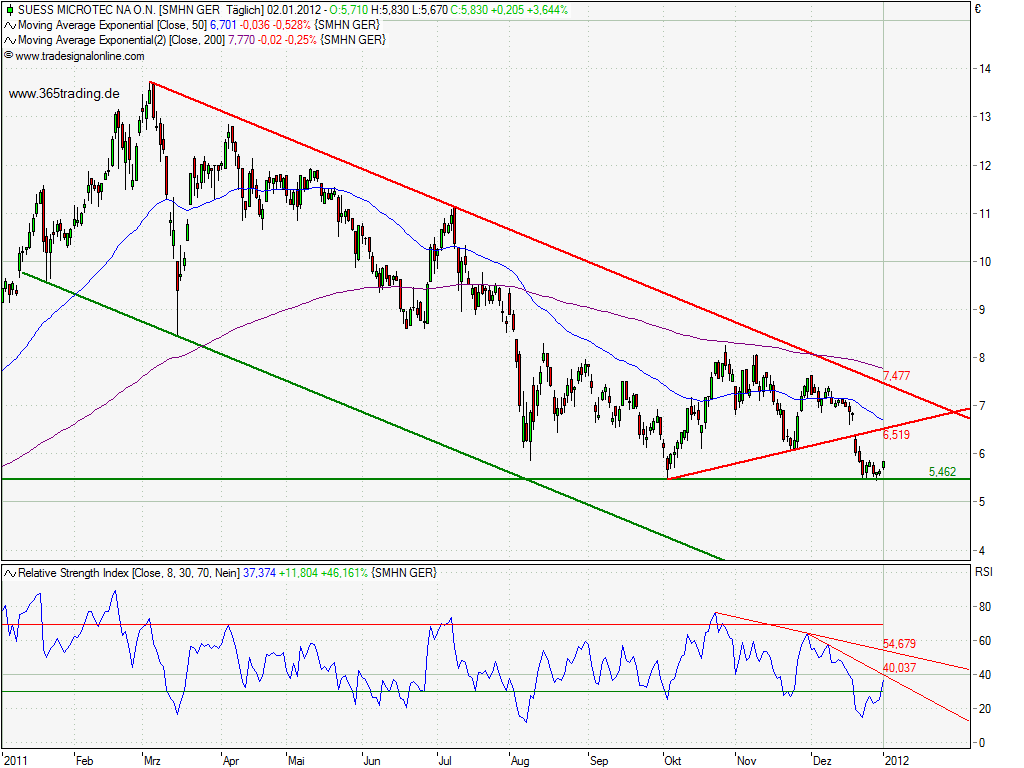The width and height of the screenshot is (1024, 768).
Task: Click the candlestick icon beside SUESS MICROTEC
Action: click(x=9, y=9)
